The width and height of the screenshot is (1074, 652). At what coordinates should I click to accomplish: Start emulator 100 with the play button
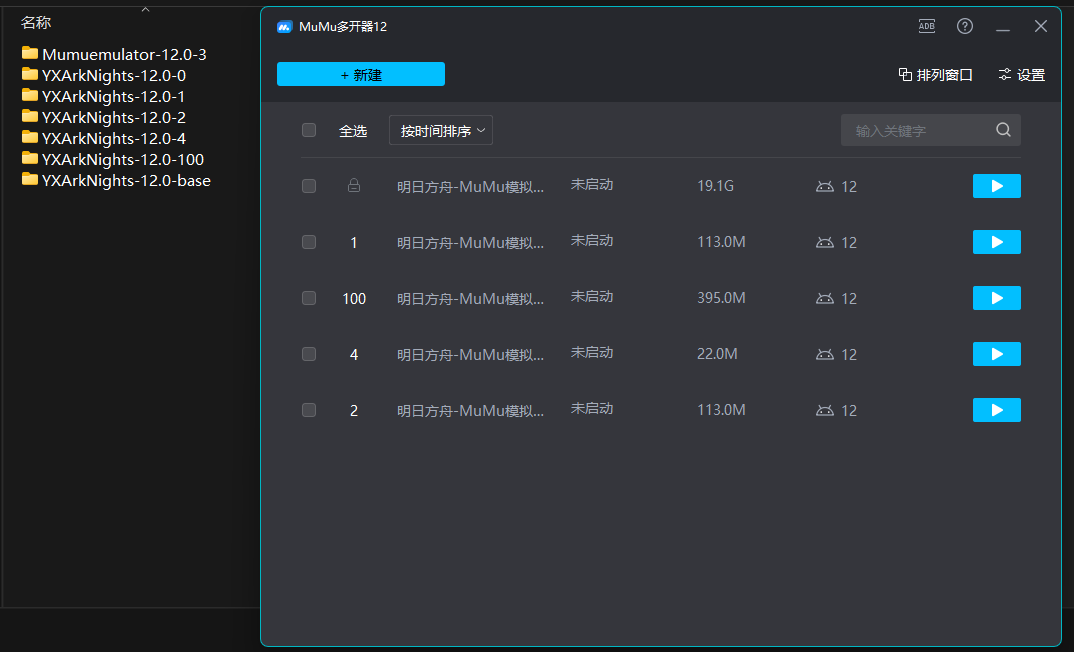point(997,298)
